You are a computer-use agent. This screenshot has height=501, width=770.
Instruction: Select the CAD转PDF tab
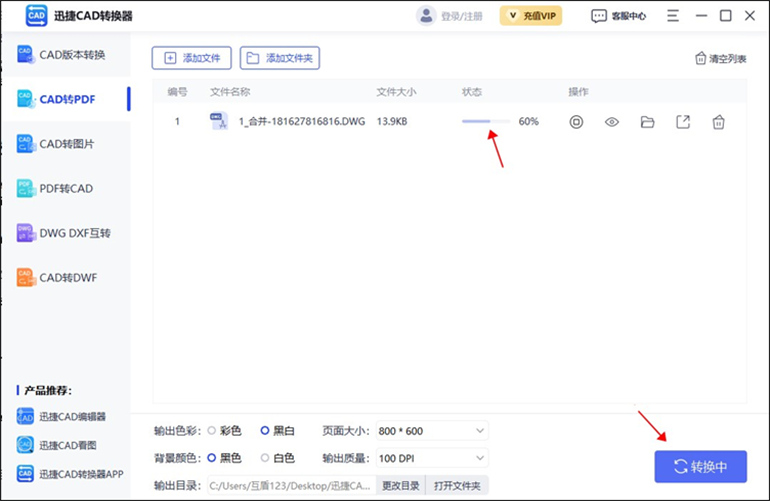(66, 99)
